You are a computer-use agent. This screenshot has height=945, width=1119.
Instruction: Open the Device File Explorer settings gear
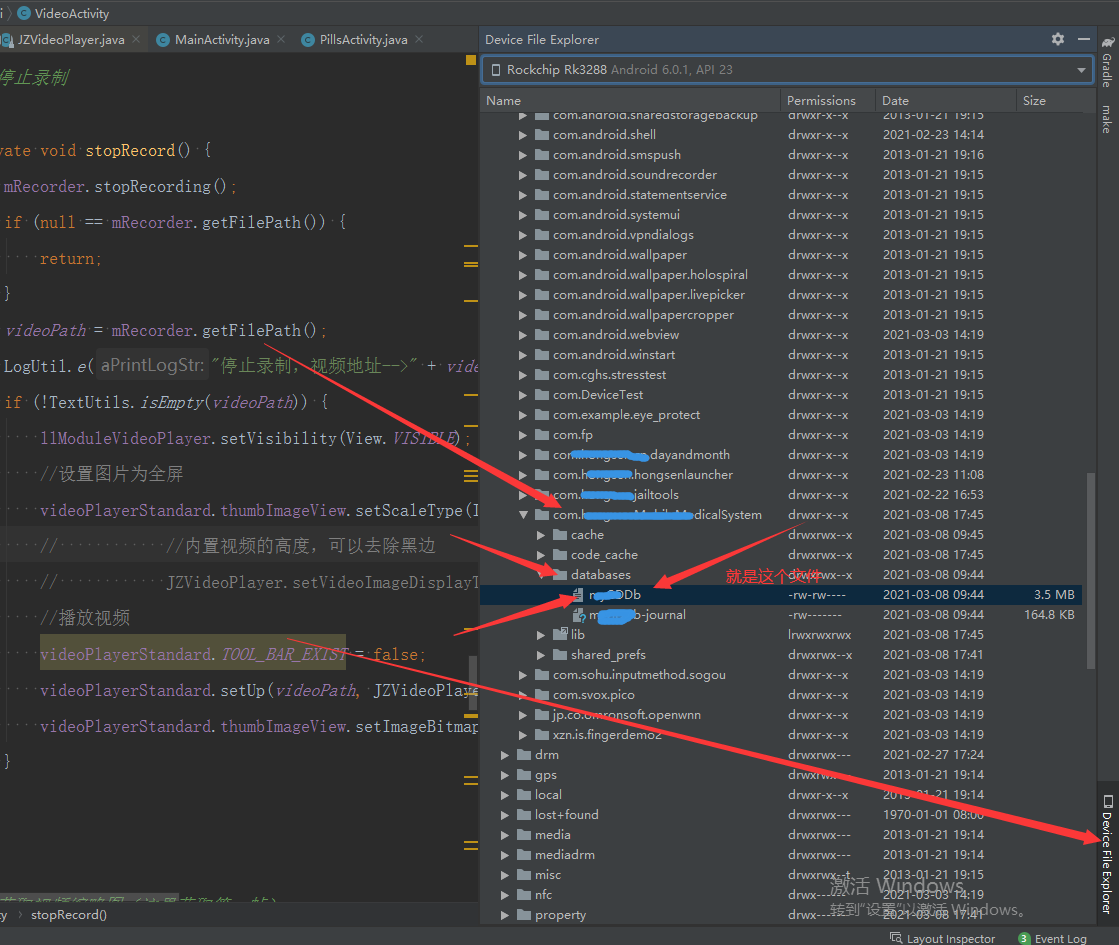click(1057, 39)
